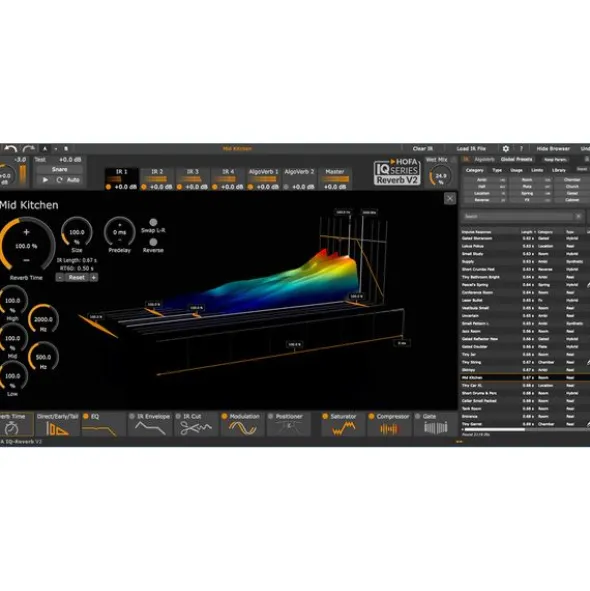590x591 pixels.
Task: Open the IR Envelope module icon
Action: [150, 428]
